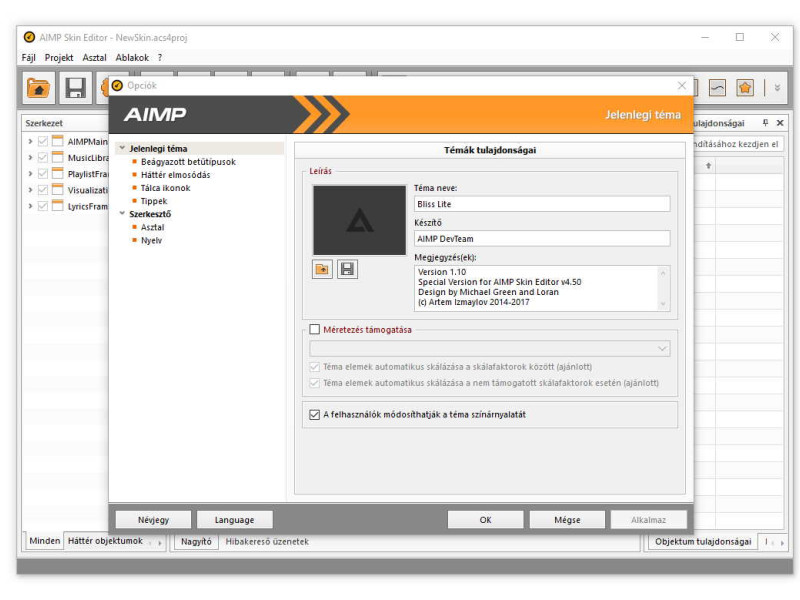The image size is (800, 600).
Task: Toggle users can modify theme hue checkbox
Action: (x=314, y=414)
